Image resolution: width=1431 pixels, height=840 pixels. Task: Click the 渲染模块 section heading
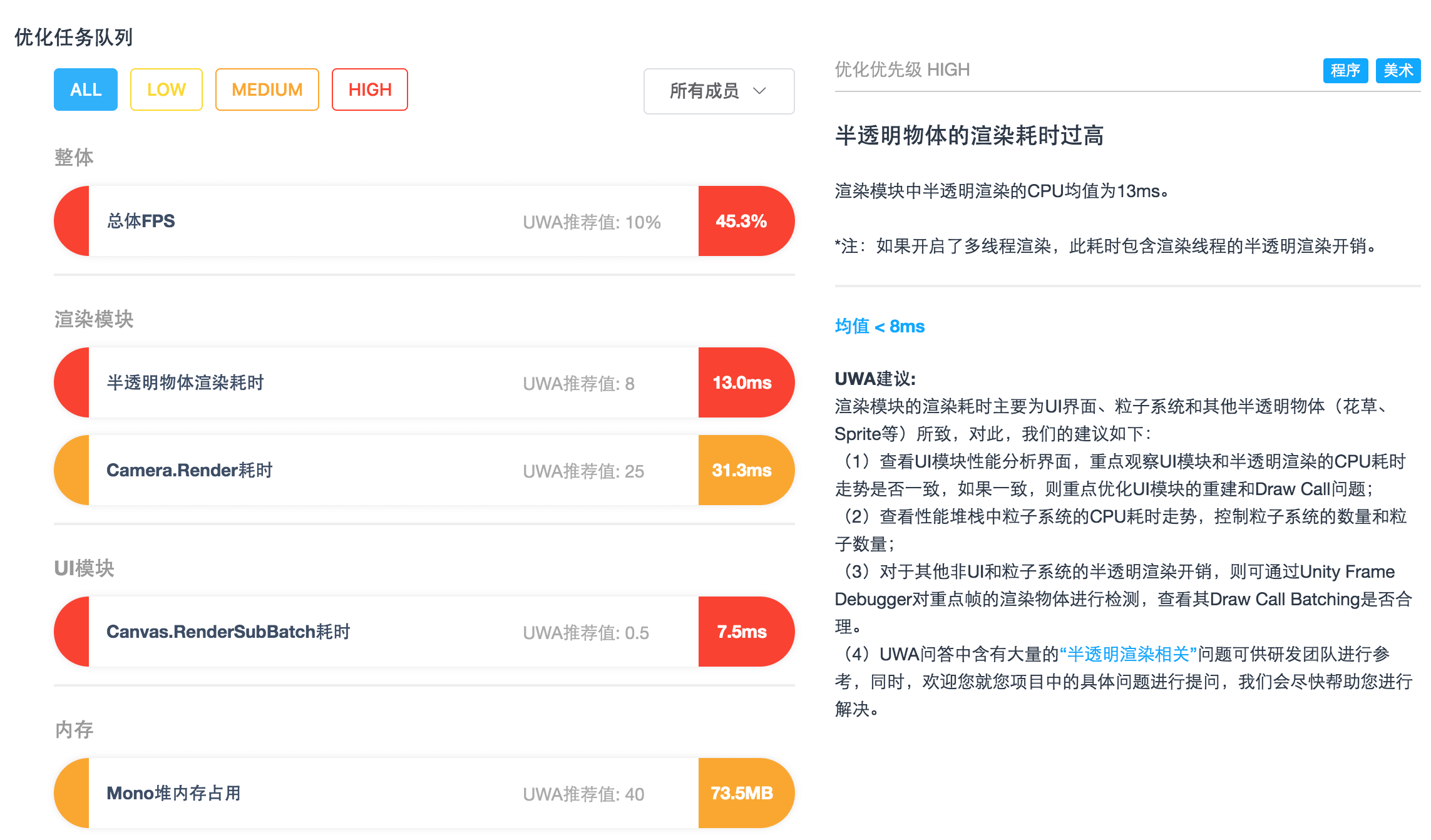tap(94, 319)
